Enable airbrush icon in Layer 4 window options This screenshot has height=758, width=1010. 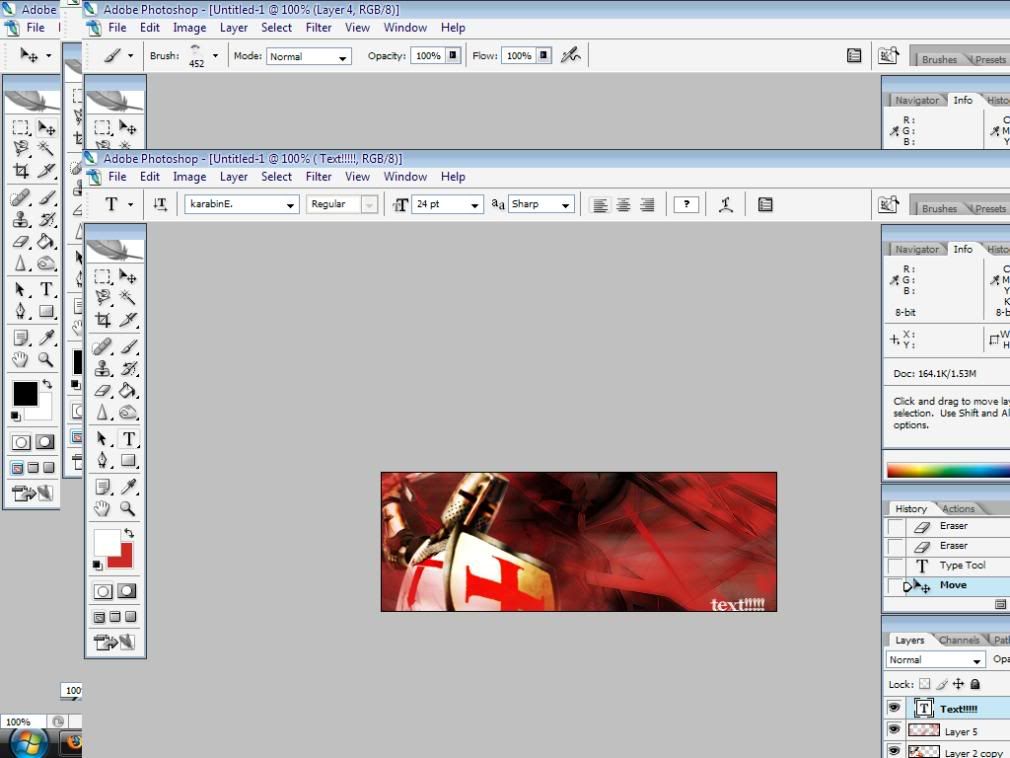coord(571,55)
